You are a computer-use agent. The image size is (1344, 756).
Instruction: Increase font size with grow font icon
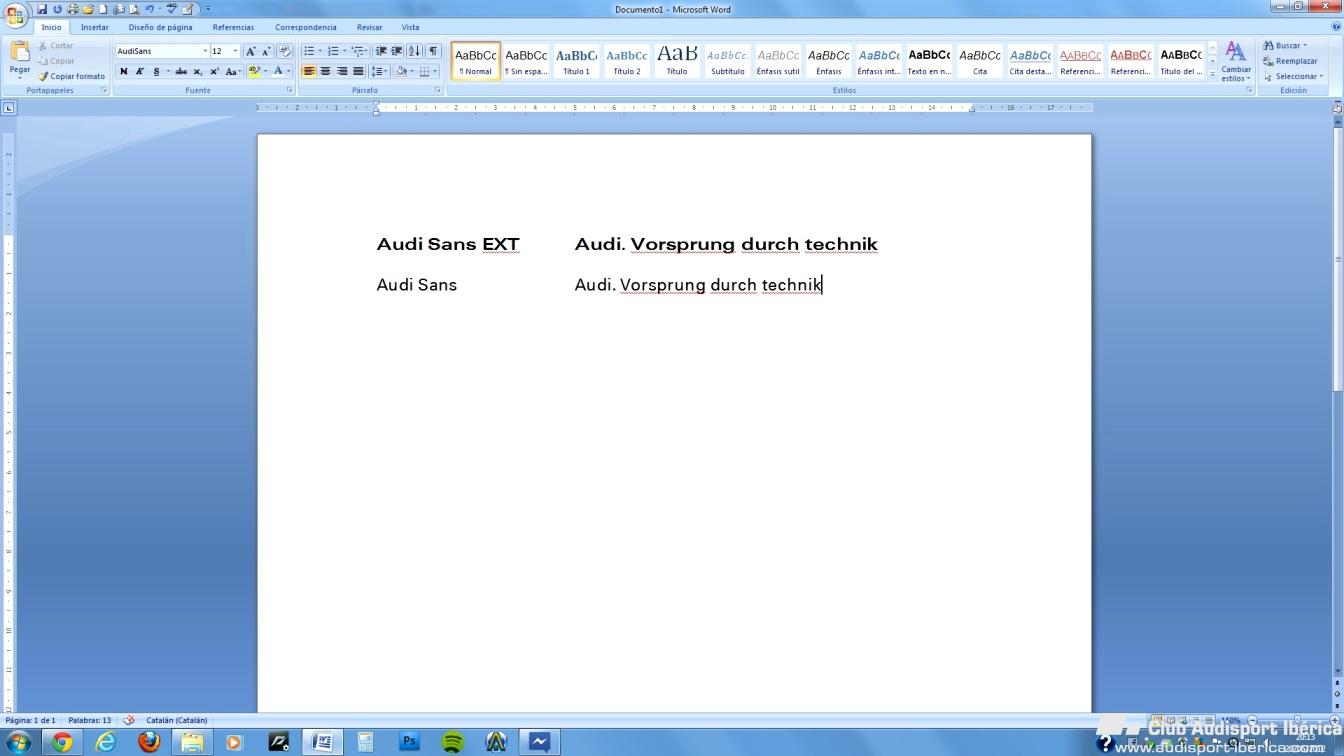click(250, 51)
